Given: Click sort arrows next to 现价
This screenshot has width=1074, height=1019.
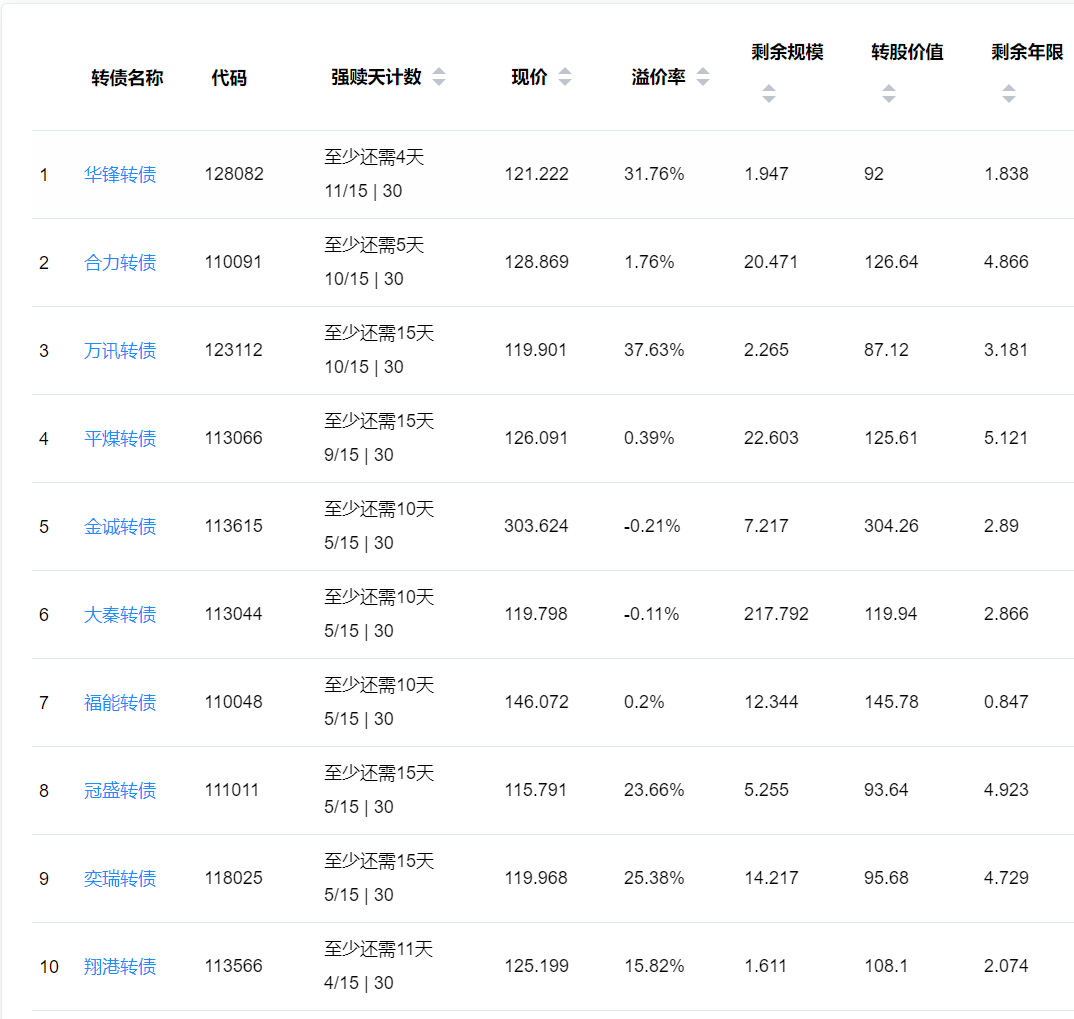Looking at the screenshot, I should pos(565,77).
